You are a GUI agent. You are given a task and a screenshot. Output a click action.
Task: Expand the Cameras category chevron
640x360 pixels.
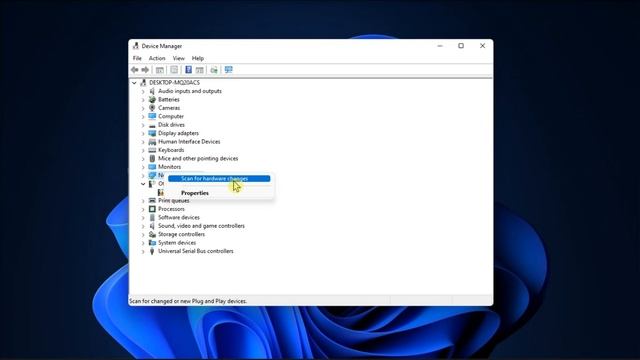[143, 108]
